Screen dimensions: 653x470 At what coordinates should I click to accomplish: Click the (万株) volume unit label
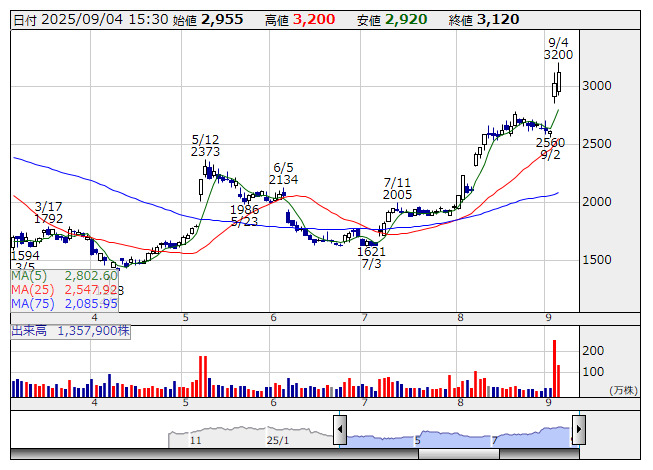[623, 390]
